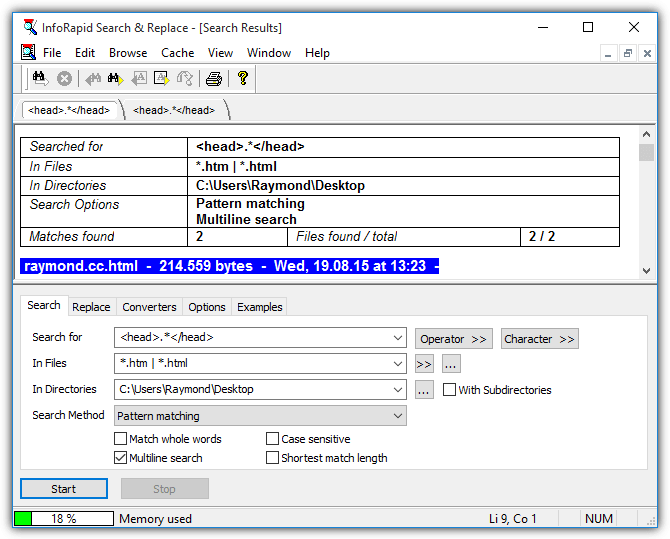Check With Subdirectories option
Screen dimensions: 670x539
pos(449,390)
